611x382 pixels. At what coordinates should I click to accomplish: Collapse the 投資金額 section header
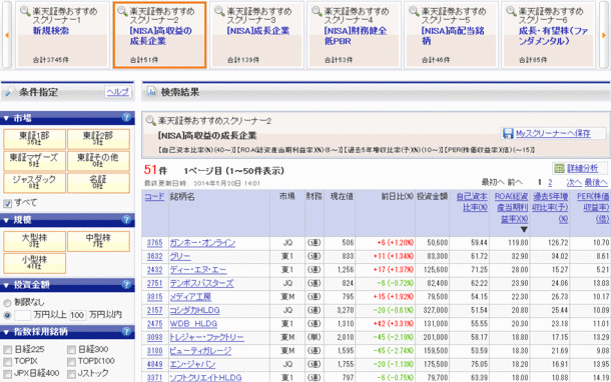(67, 285)
